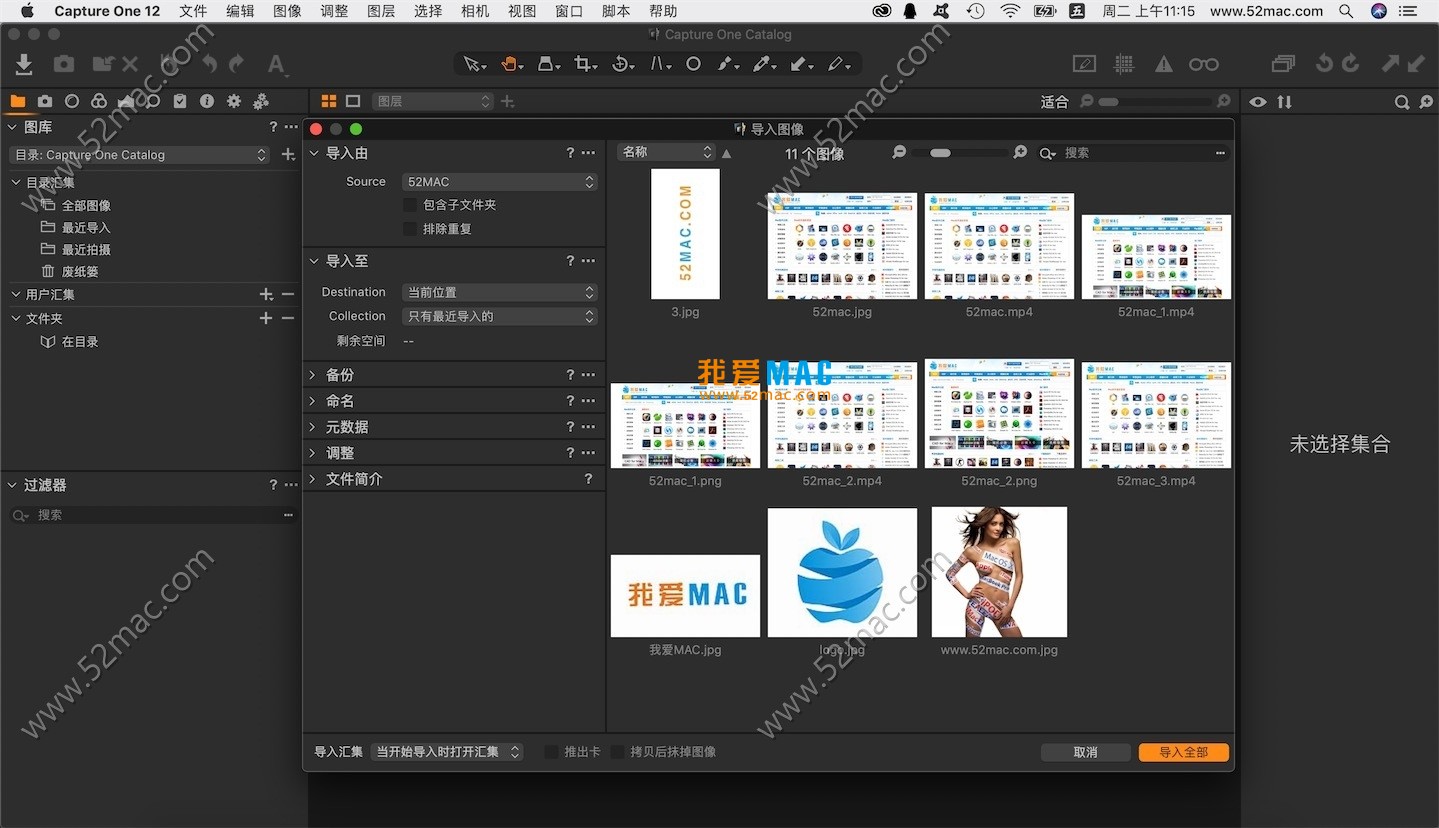This screenshot has height=828, width=1439.
Task: Open the 调整 menu
Action: click(334, 11)
